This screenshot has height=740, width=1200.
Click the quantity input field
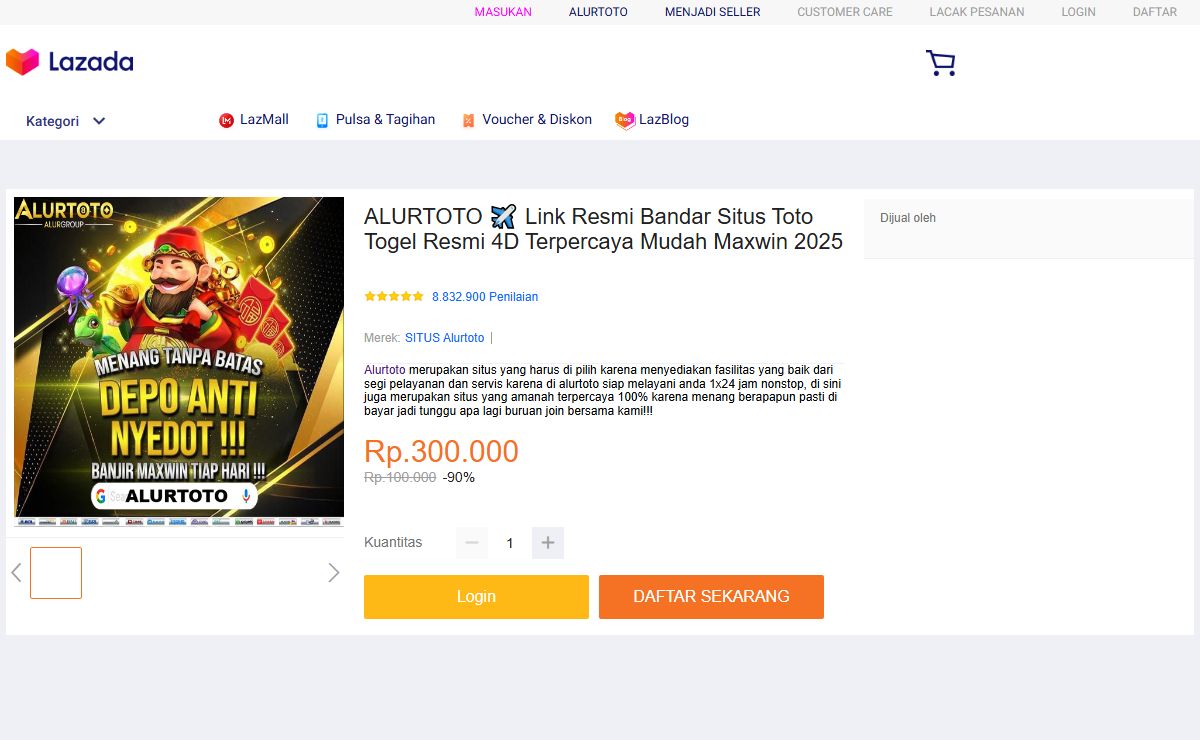pos(510,543)
